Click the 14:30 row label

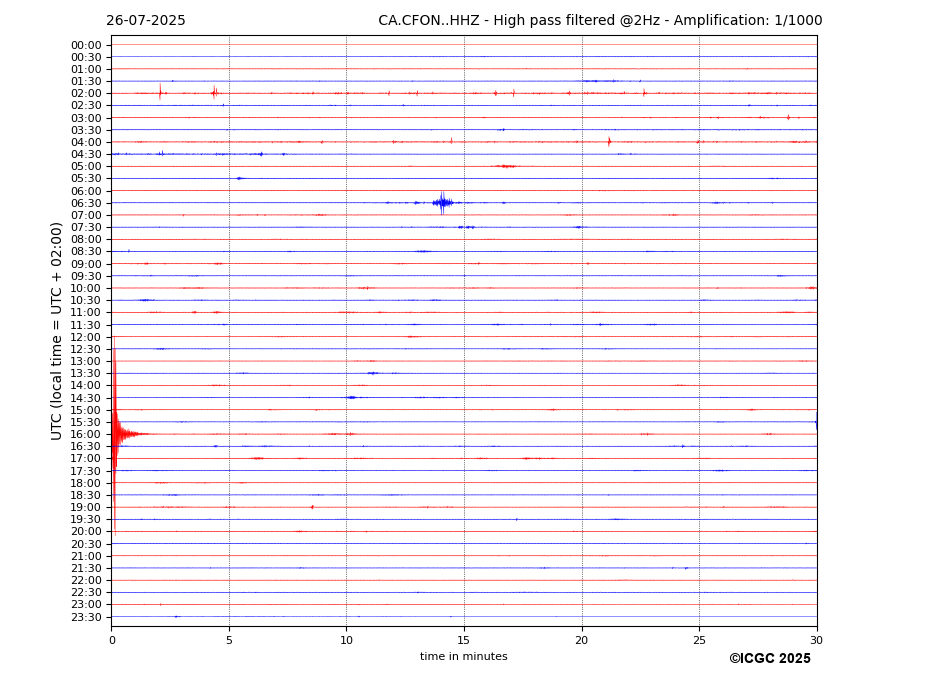86,398
